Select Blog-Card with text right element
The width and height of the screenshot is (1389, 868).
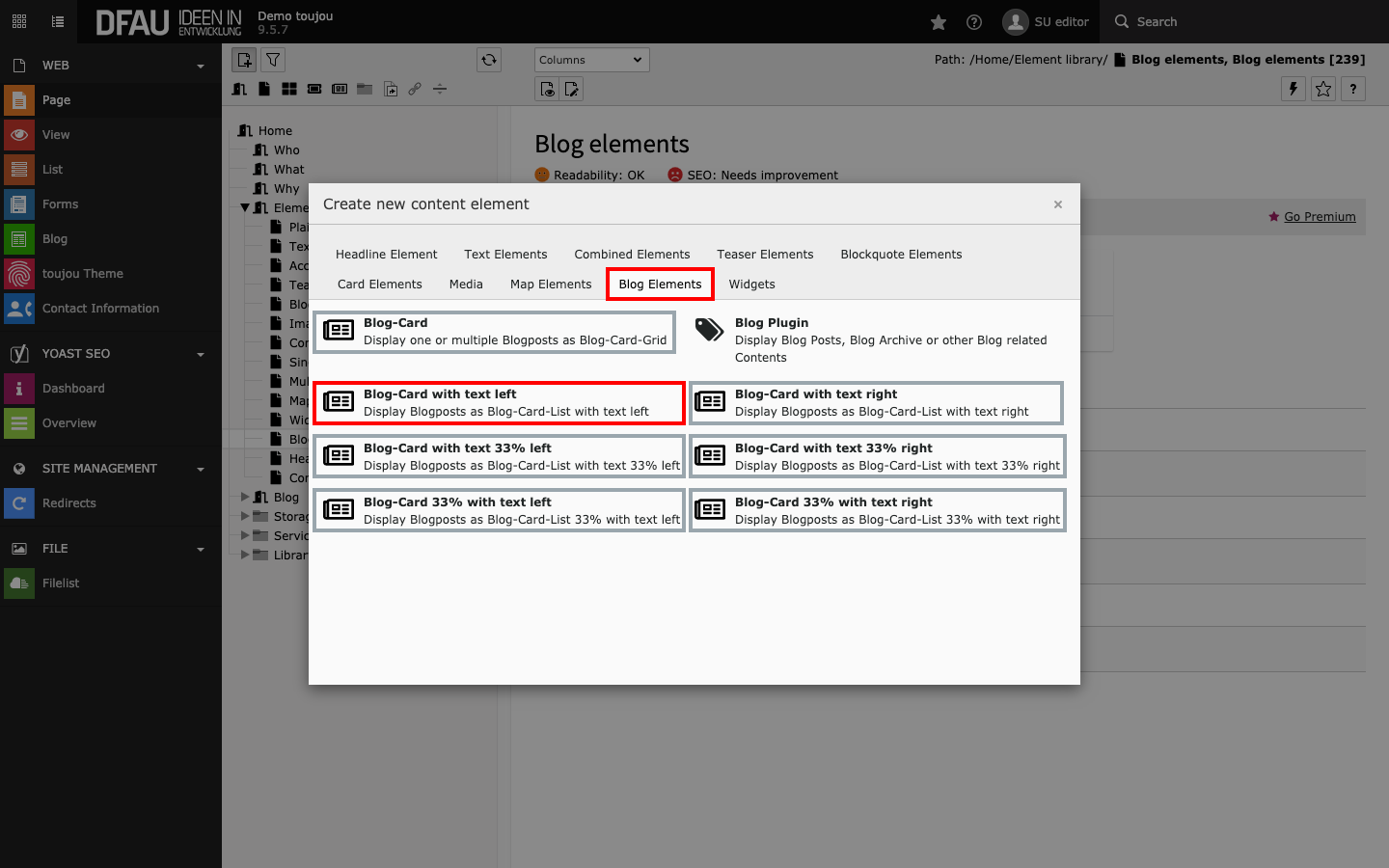(876, 403)
